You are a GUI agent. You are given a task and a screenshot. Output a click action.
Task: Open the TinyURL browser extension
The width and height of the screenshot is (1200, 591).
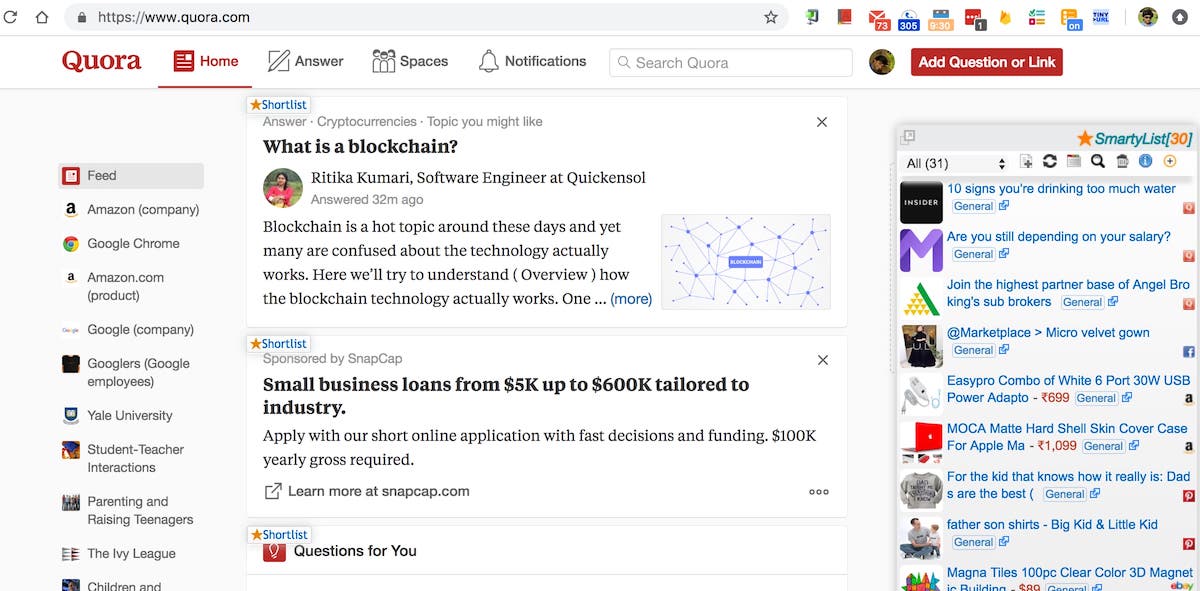pos(1101,17)
